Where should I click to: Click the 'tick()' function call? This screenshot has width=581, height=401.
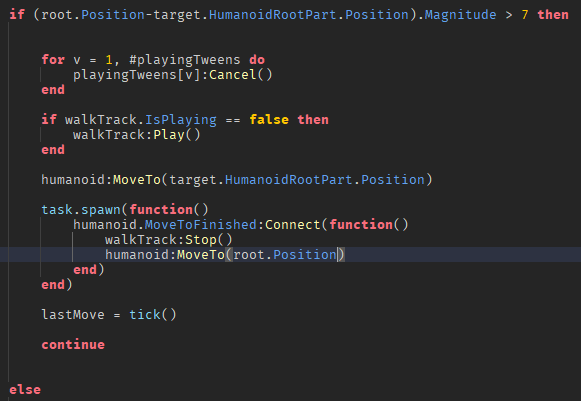click(153, 315)
